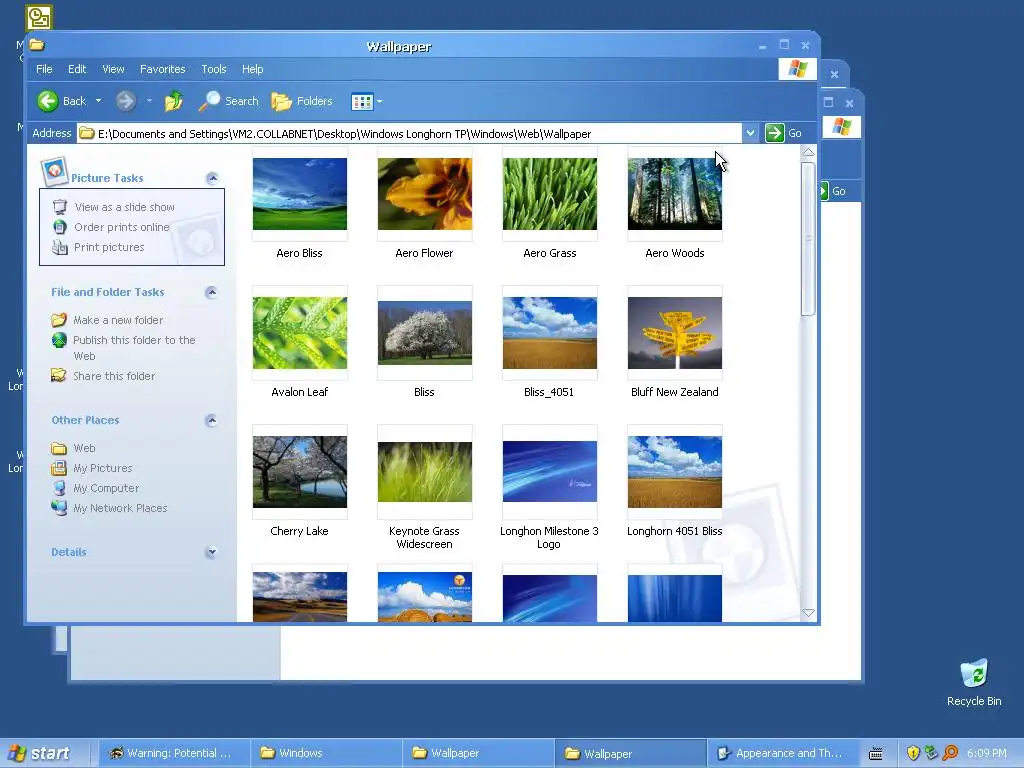This screenshot has width=1024, height=768.
Task: Expand the Address bar dropdown
Action: click(750, 133)
